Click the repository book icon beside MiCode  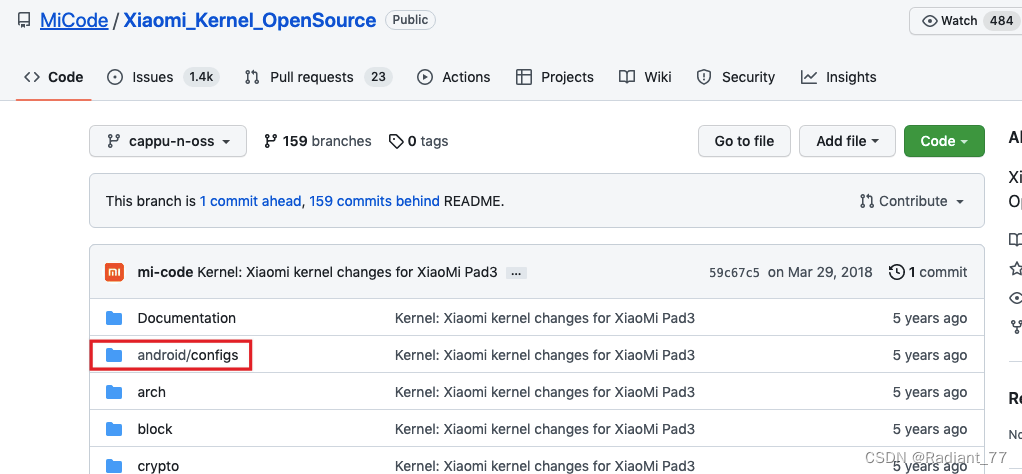click(24, 21)
